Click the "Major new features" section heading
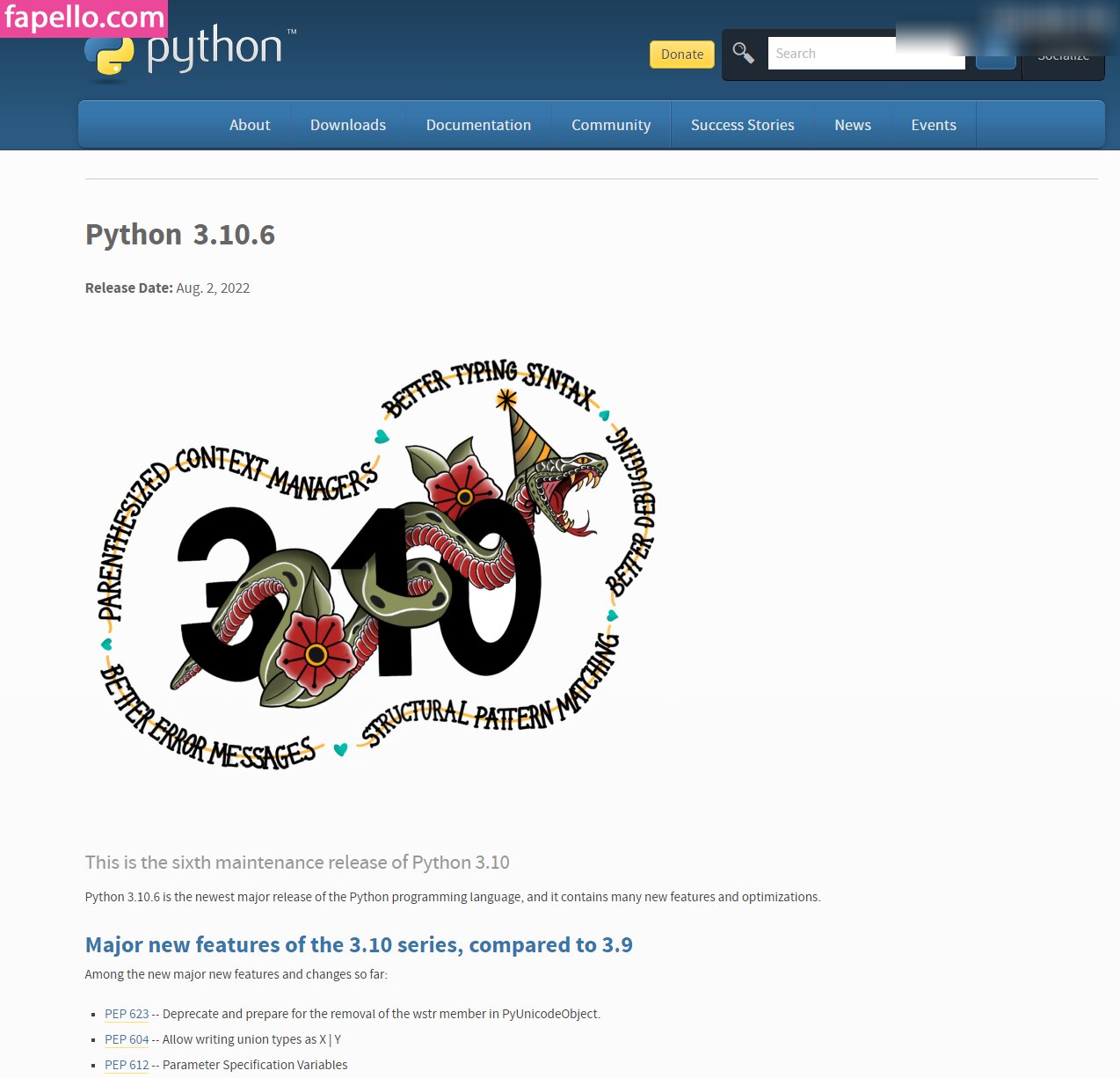Screen dimensions: 1120x1078 coord(359,945)
